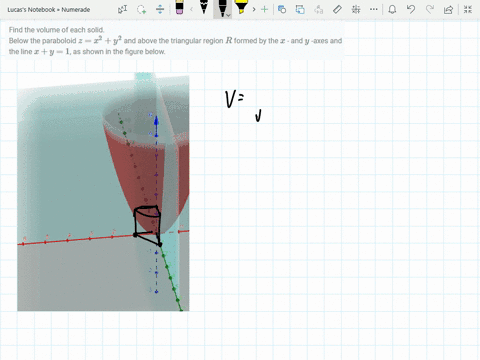Share the notebook page
This screenshot has height=360, width=480.
pyautogui.click(x=448, y=9)
